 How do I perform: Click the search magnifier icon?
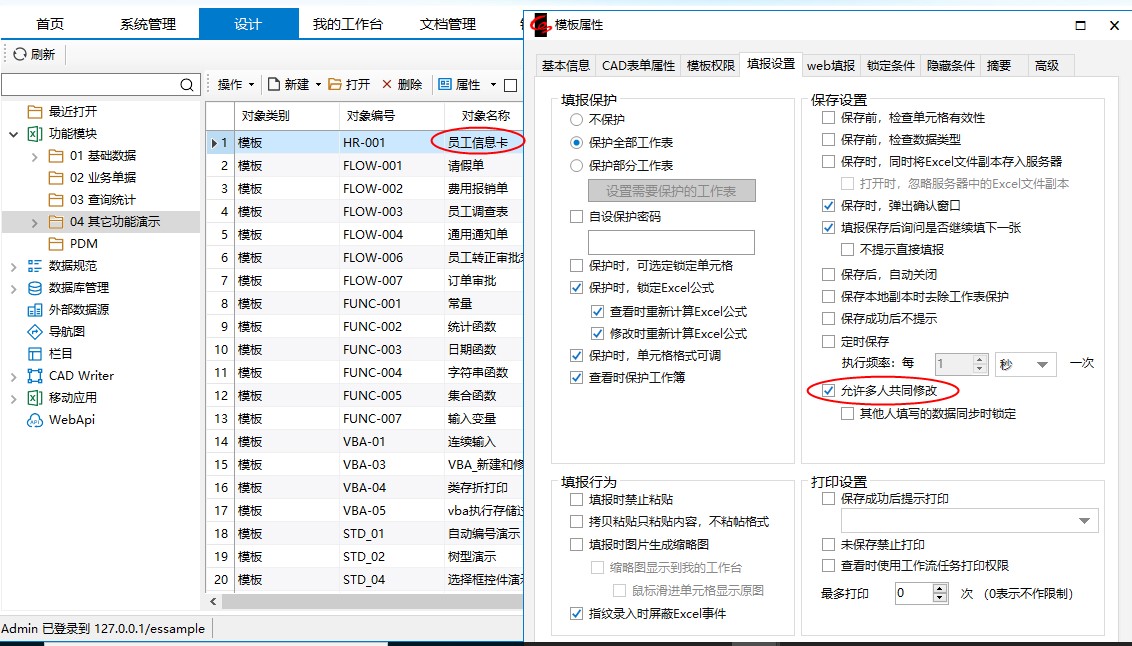coord(187,85)
